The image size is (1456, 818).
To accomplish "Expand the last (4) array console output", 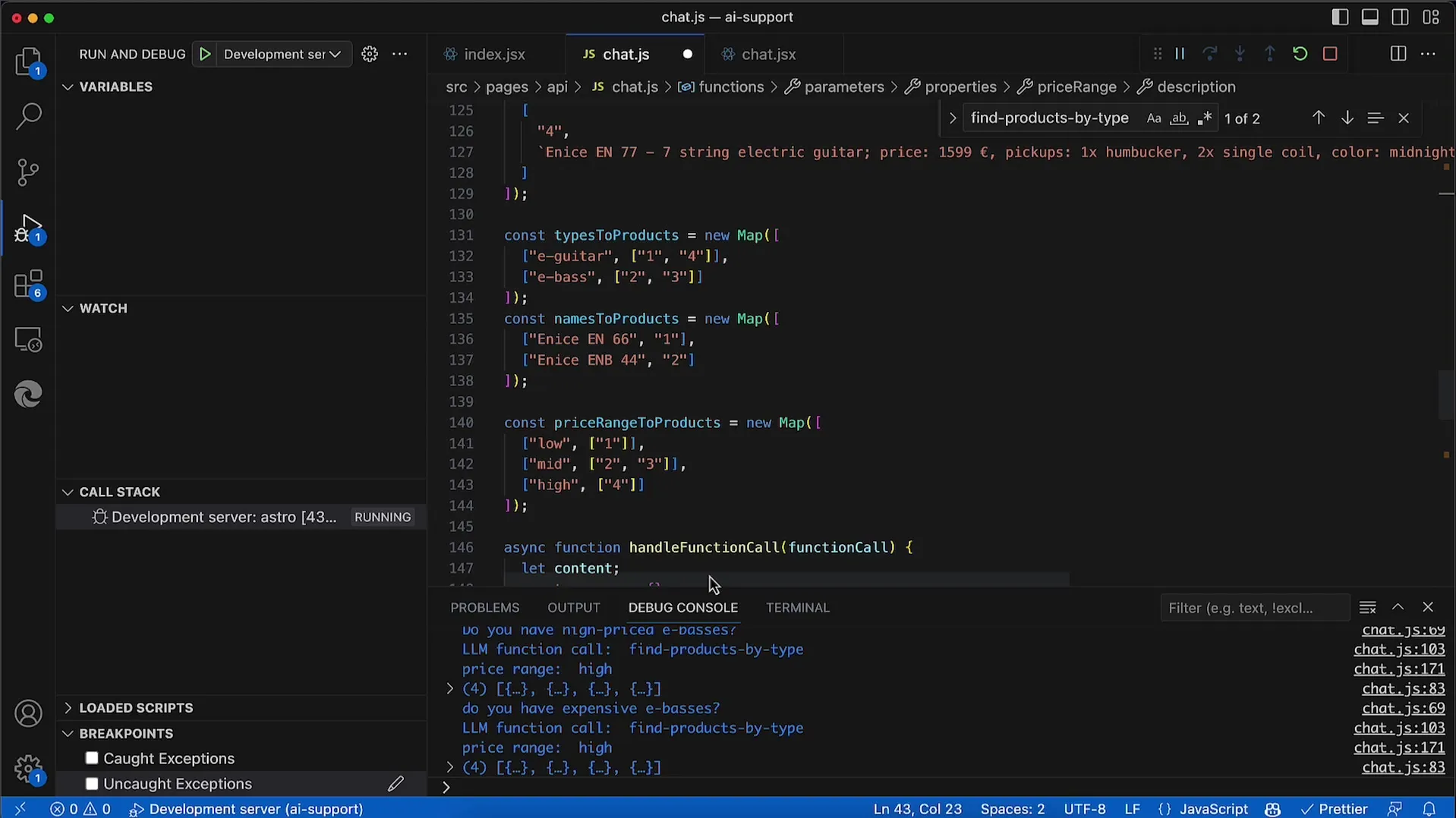I will [x=449, y=768].
